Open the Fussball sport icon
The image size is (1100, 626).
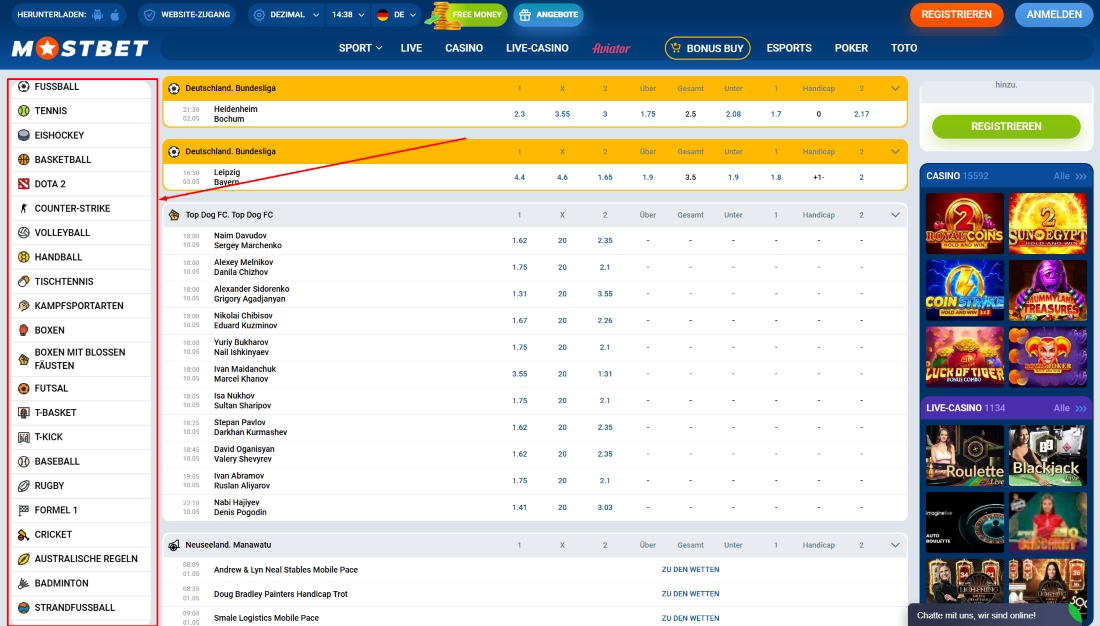[24, 86]
